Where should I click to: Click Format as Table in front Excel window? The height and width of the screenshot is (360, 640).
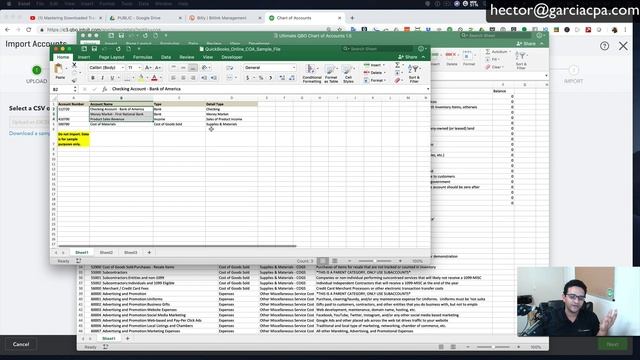pos(331,73)
